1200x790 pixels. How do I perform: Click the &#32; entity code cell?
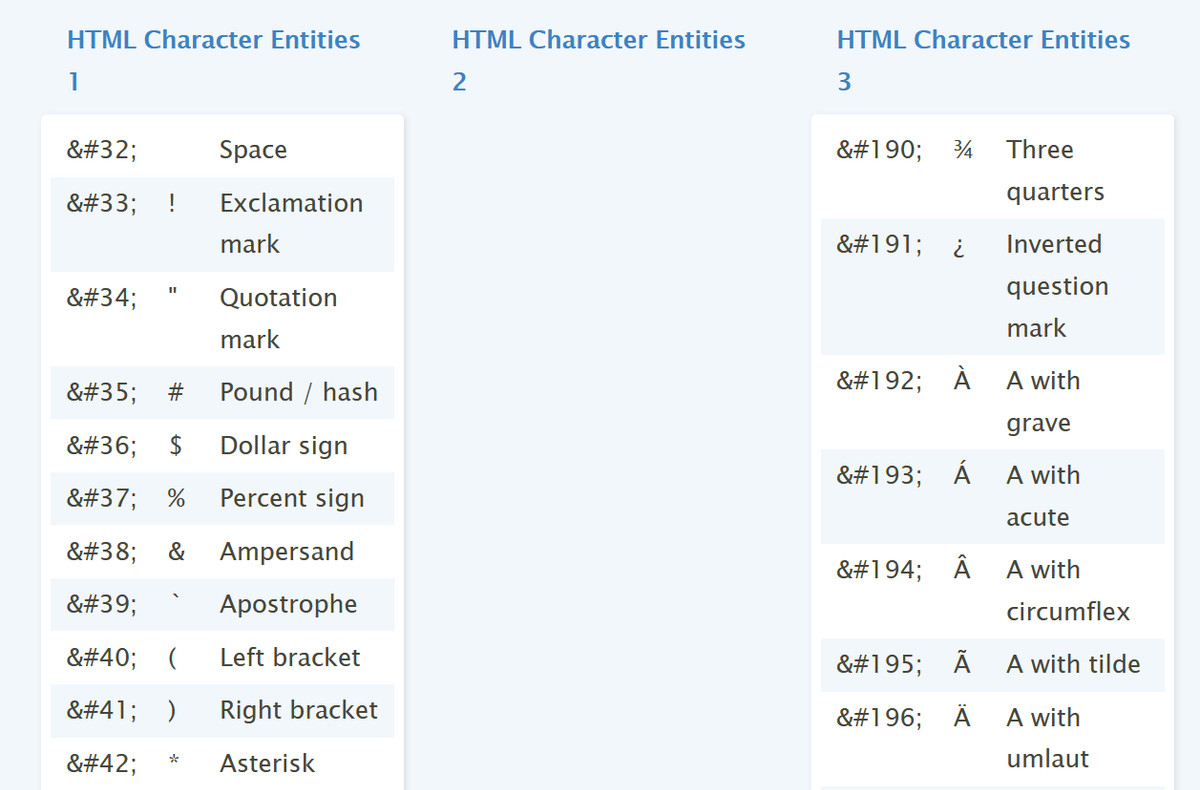102,150
